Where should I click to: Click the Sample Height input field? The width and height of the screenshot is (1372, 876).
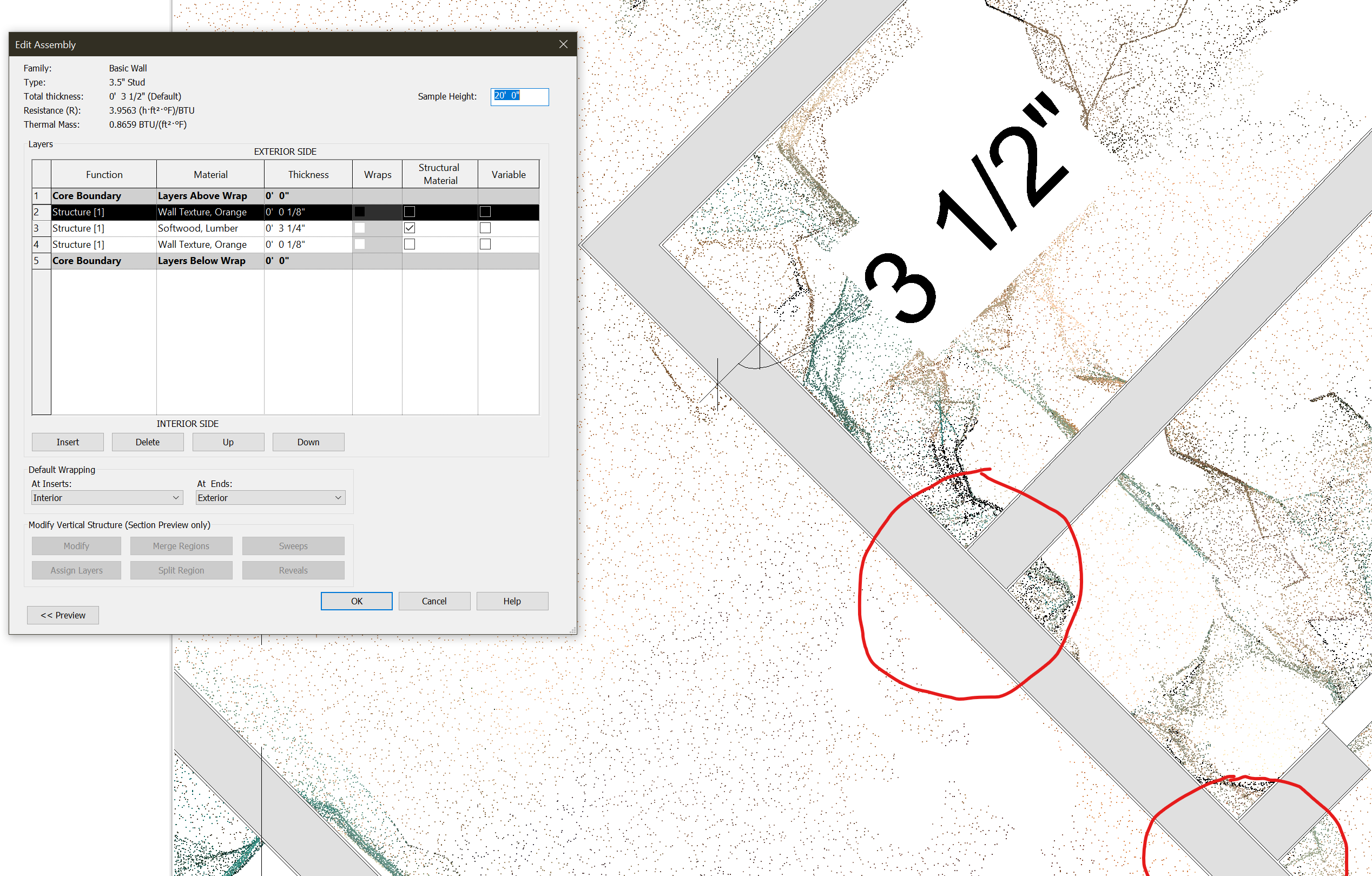click(x=519, y=96)
